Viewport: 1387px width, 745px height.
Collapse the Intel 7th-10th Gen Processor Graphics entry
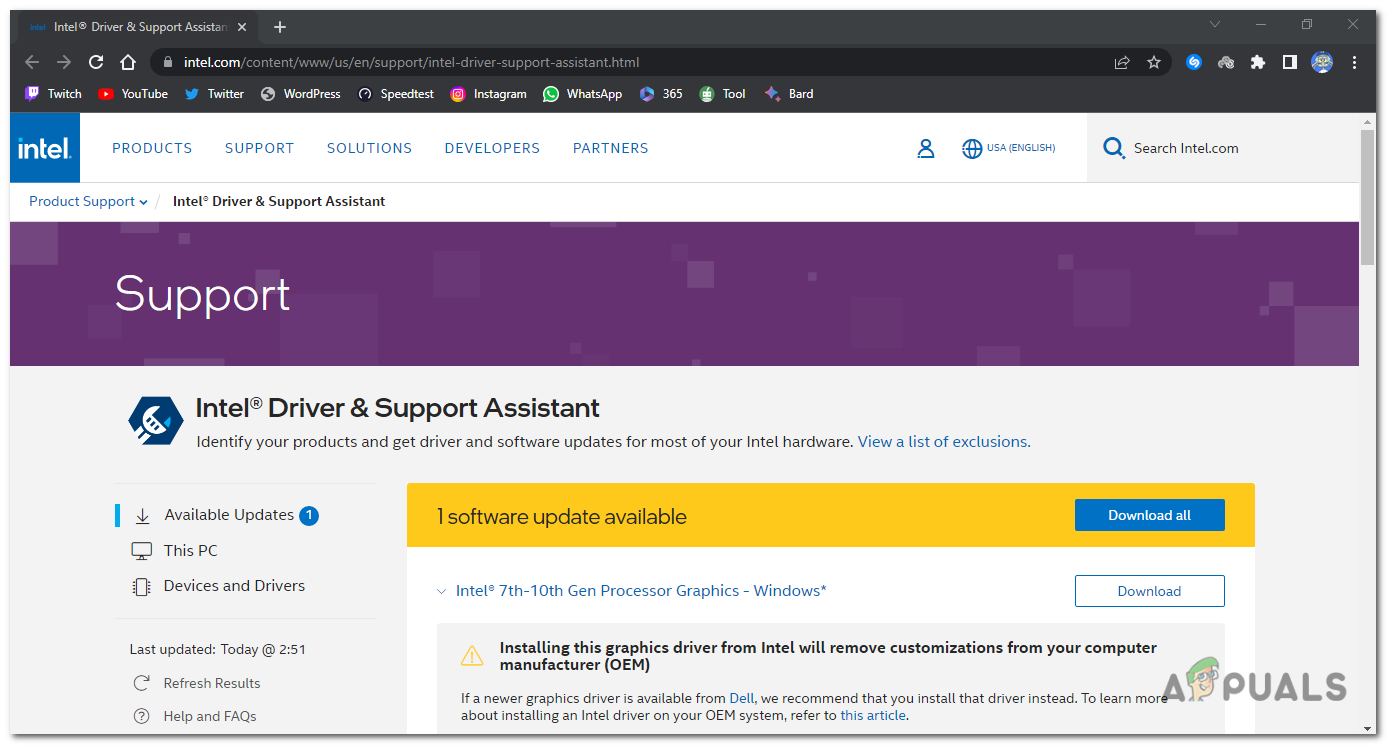(x=441, y=591)
